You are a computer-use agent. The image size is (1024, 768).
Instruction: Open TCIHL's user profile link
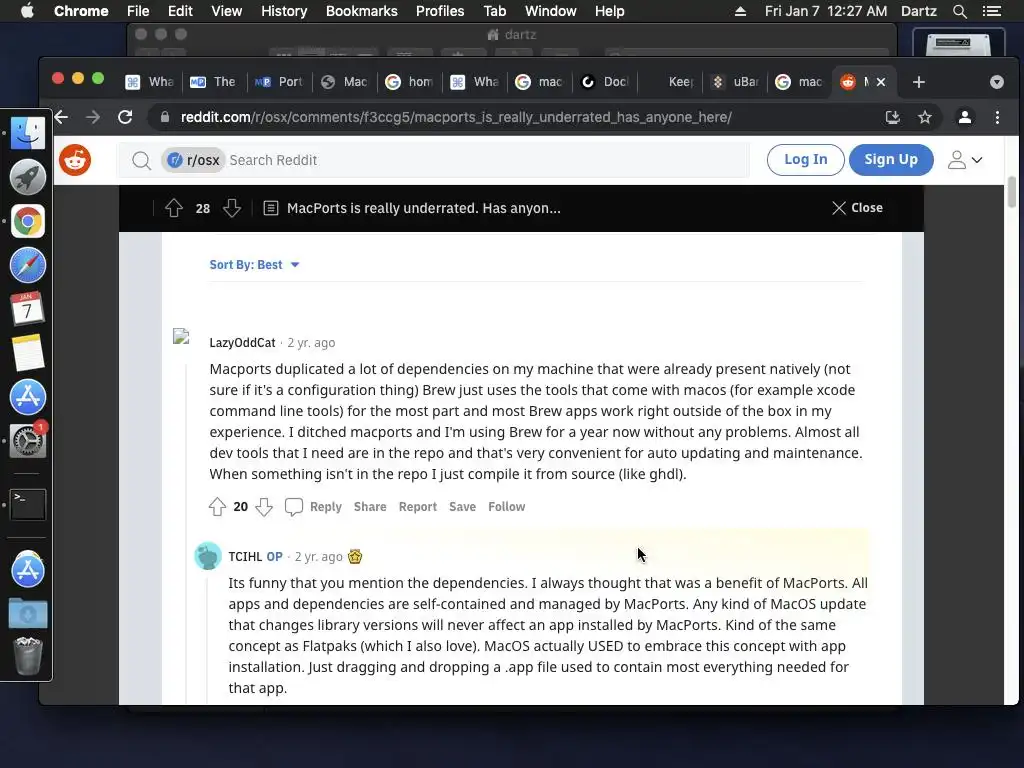pos(245,556)
